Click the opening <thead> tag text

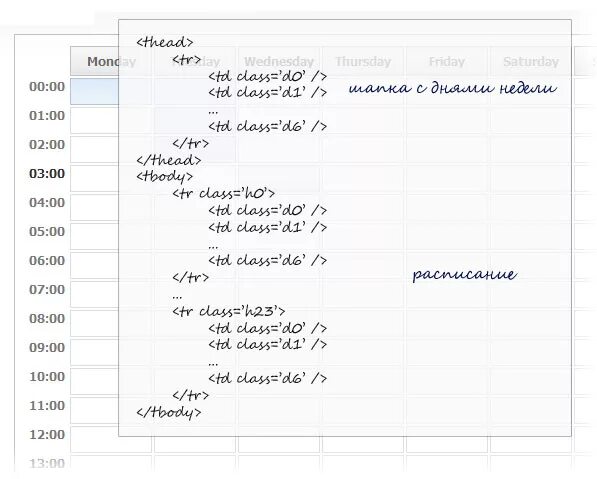165,42
